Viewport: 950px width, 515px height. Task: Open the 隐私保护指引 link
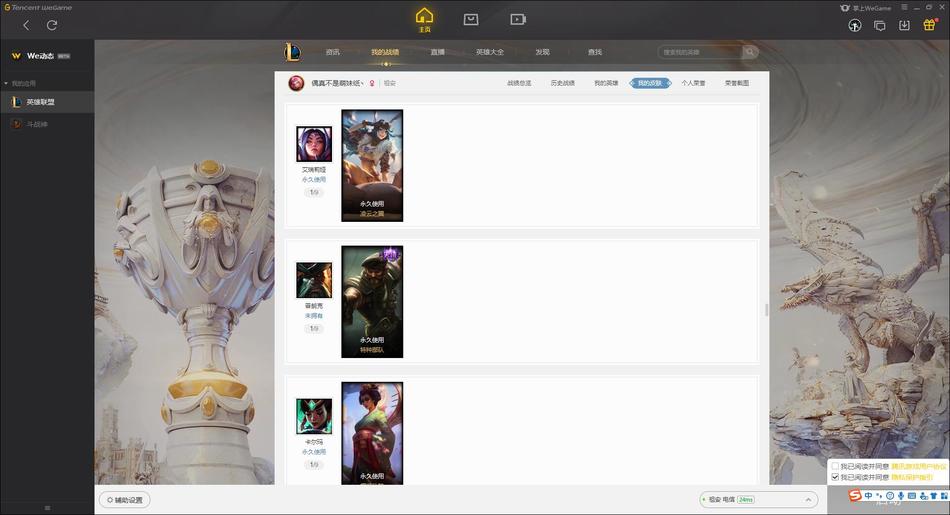(x=912, y=477)
